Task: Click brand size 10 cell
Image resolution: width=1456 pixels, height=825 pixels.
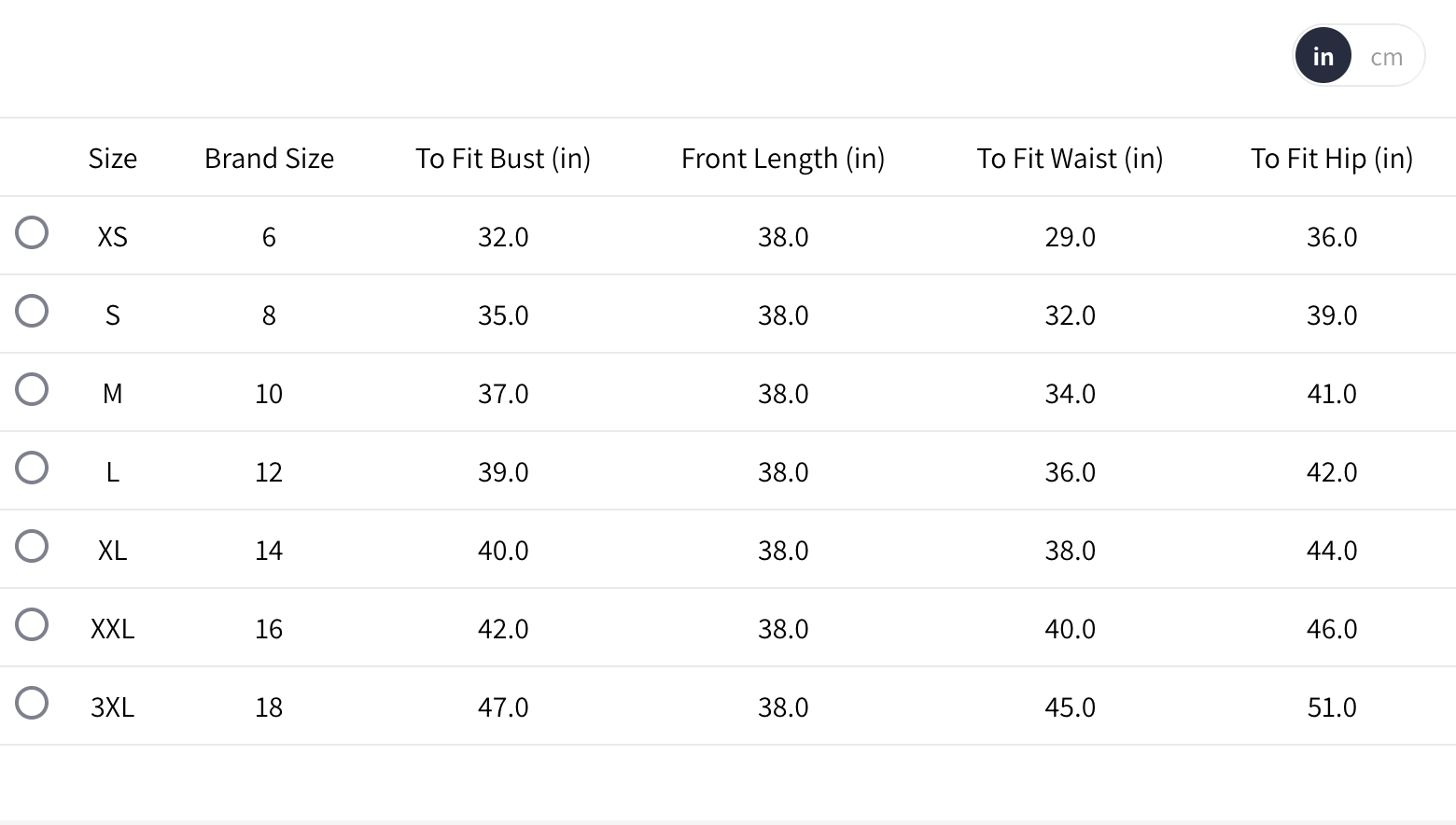Action: pos(269,394)
